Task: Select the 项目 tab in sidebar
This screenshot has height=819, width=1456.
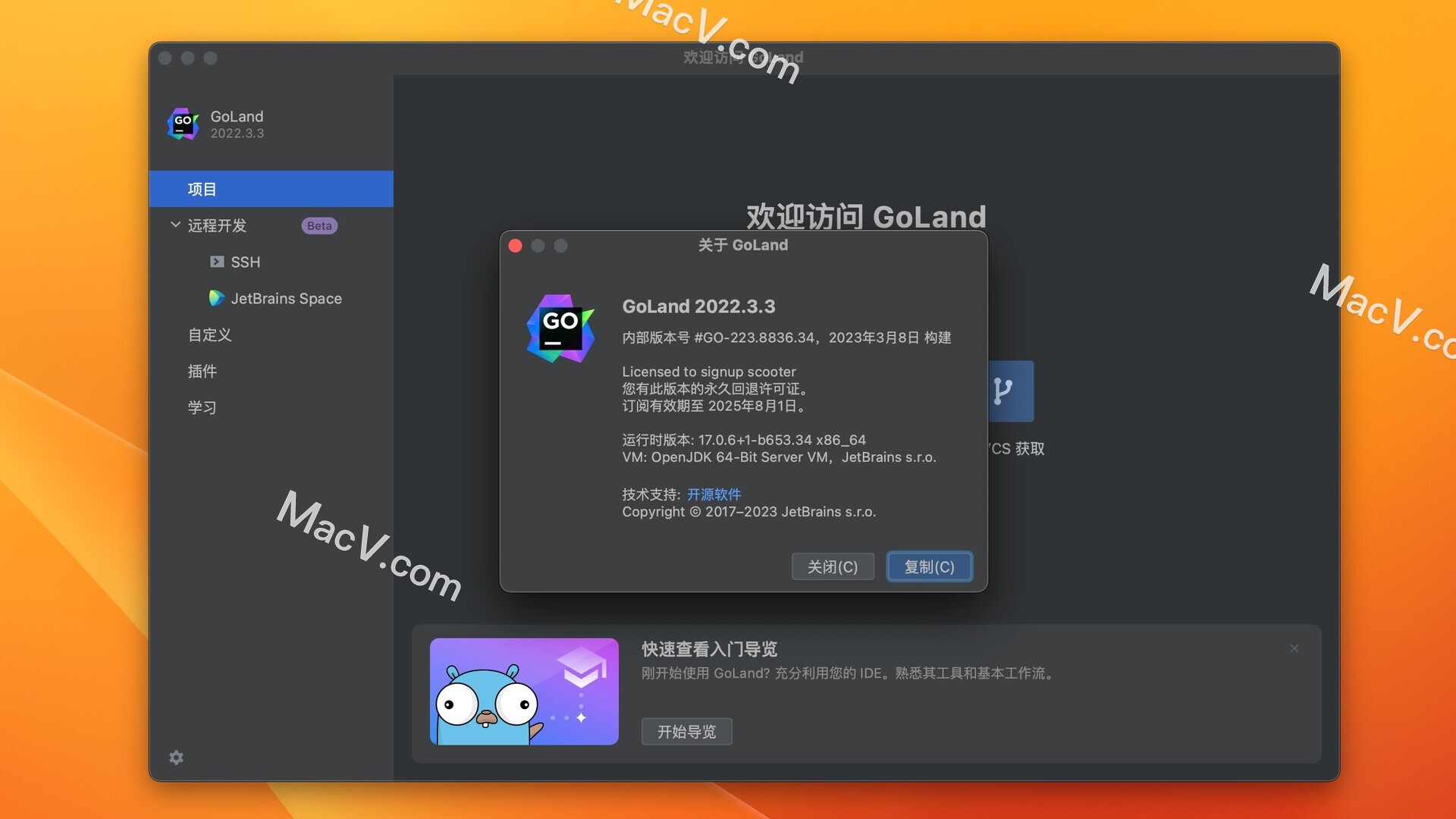Action: (271, 189)
